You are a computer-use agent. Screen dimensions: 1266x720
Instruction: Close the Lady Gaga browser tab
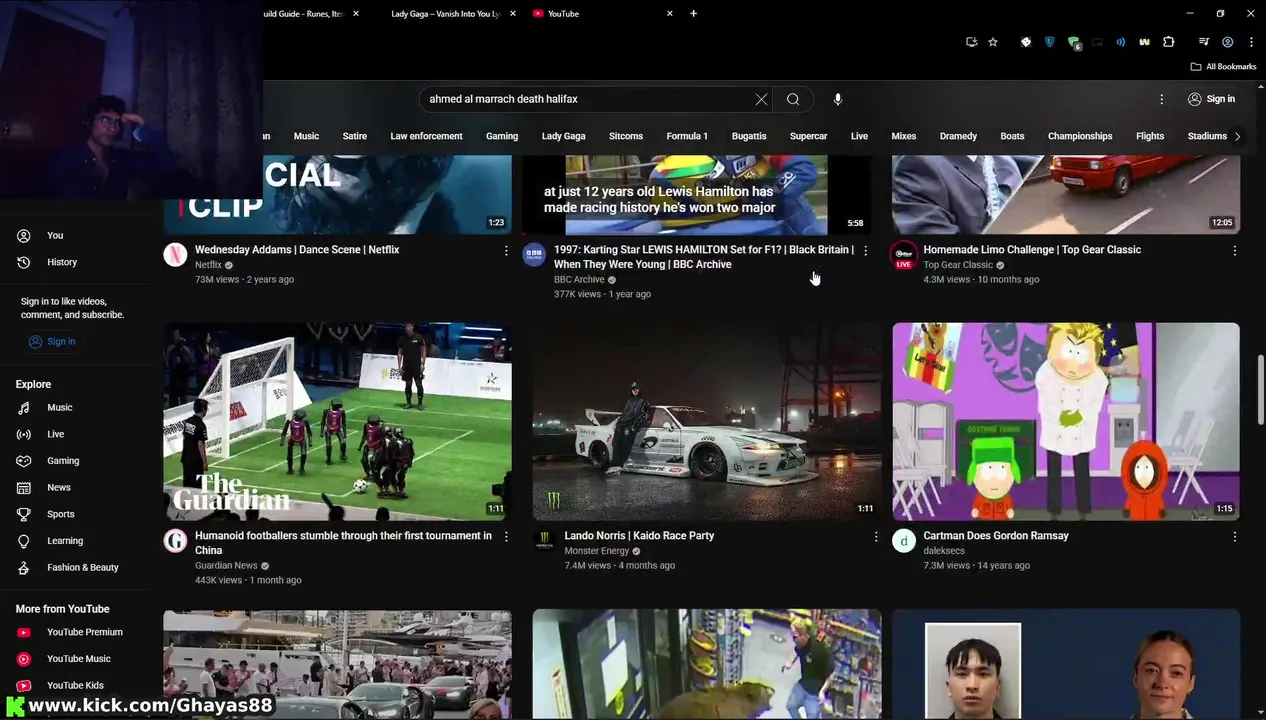(513, 13)
